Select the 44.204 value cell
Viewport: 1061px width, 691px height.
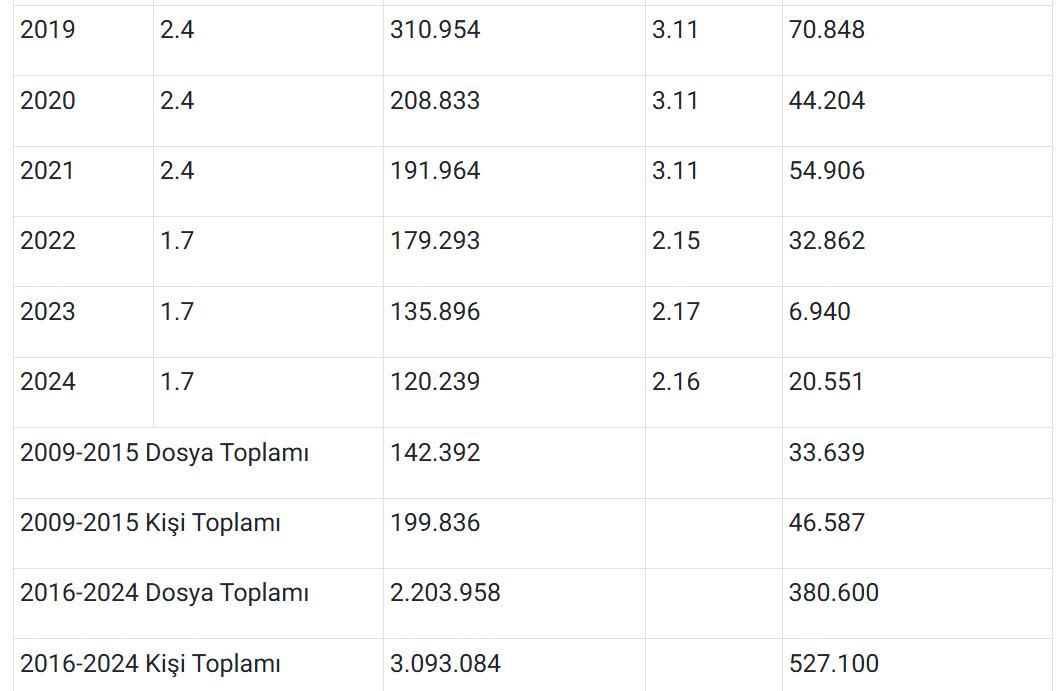[x=827, y=101]
